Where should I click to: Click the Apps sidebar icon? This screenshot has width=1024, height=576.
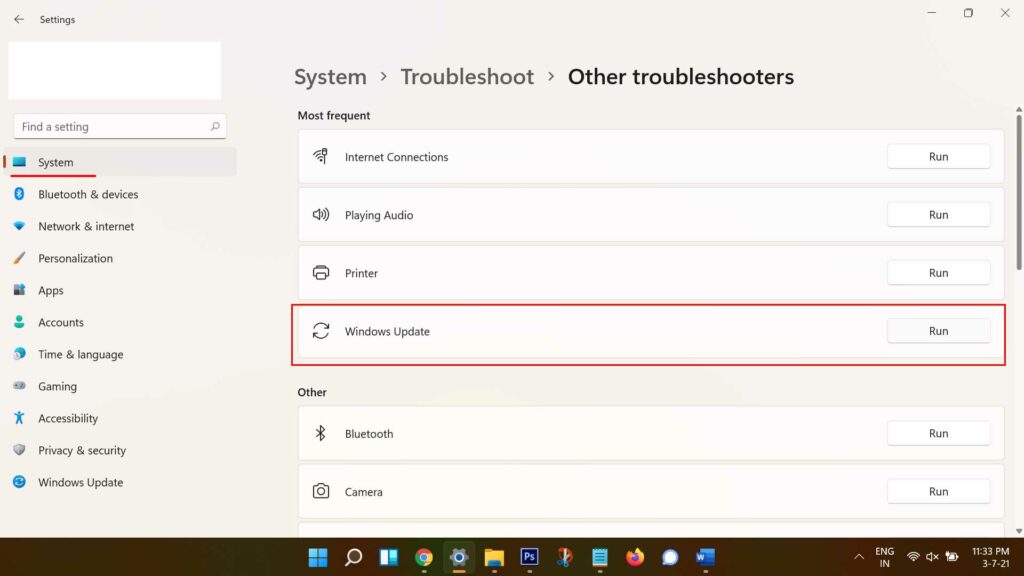20,290
